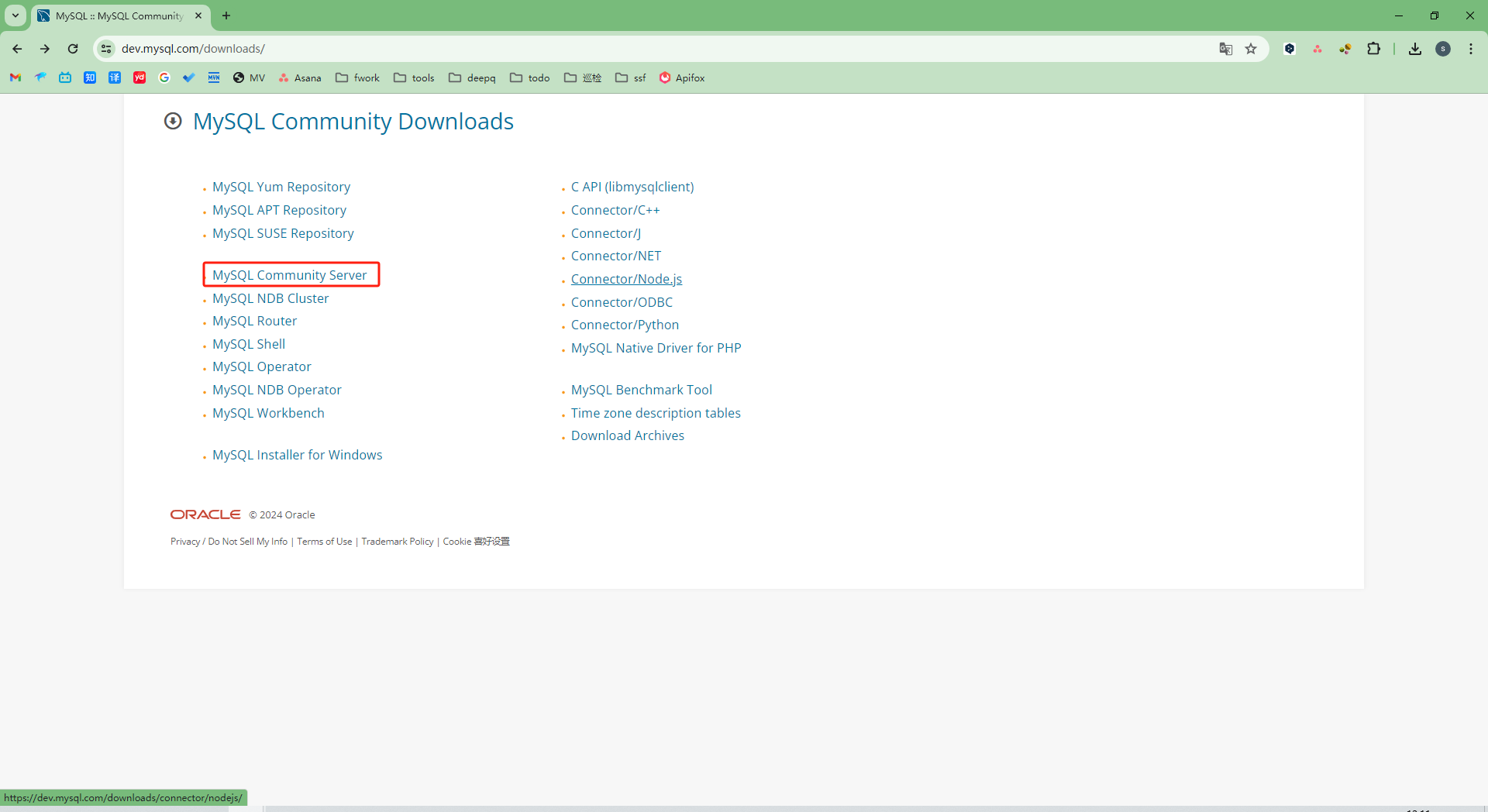Open the Asana extension in toolbar
This screenshot has width=1488, height=812.
pyautogui.click(x=1317, y=49)
